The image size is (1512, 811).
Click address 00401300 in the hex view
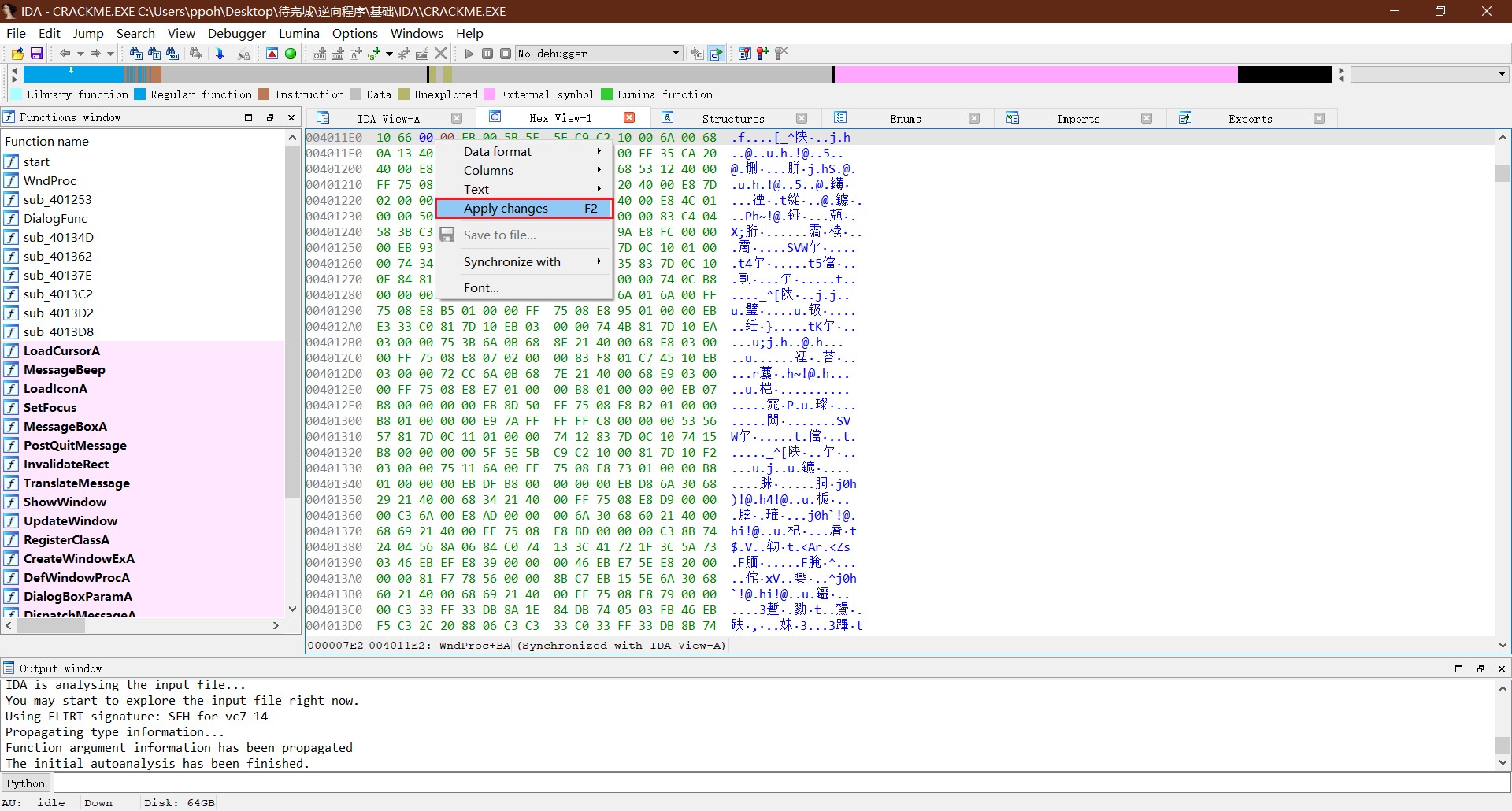(x=334, y=420)
